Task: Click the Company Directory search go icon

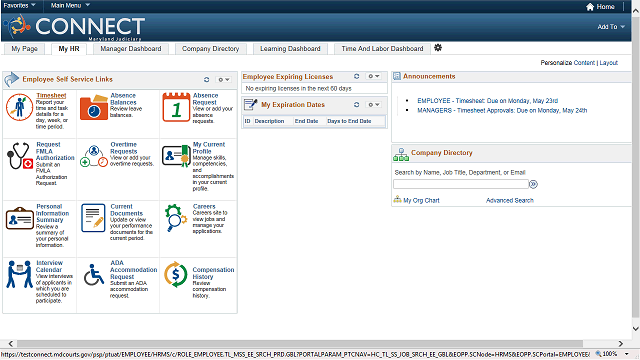Action: click(x=533, y=184)
